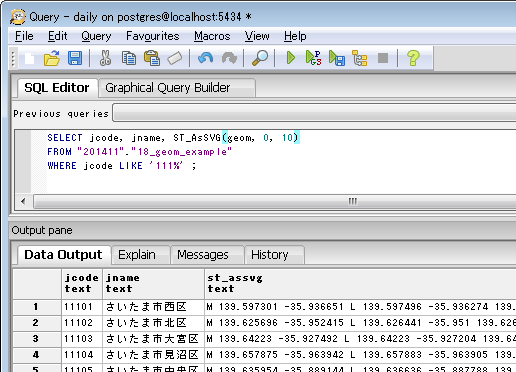Select the jname column header
516x372 pixels.
click(x=153, y=283)
